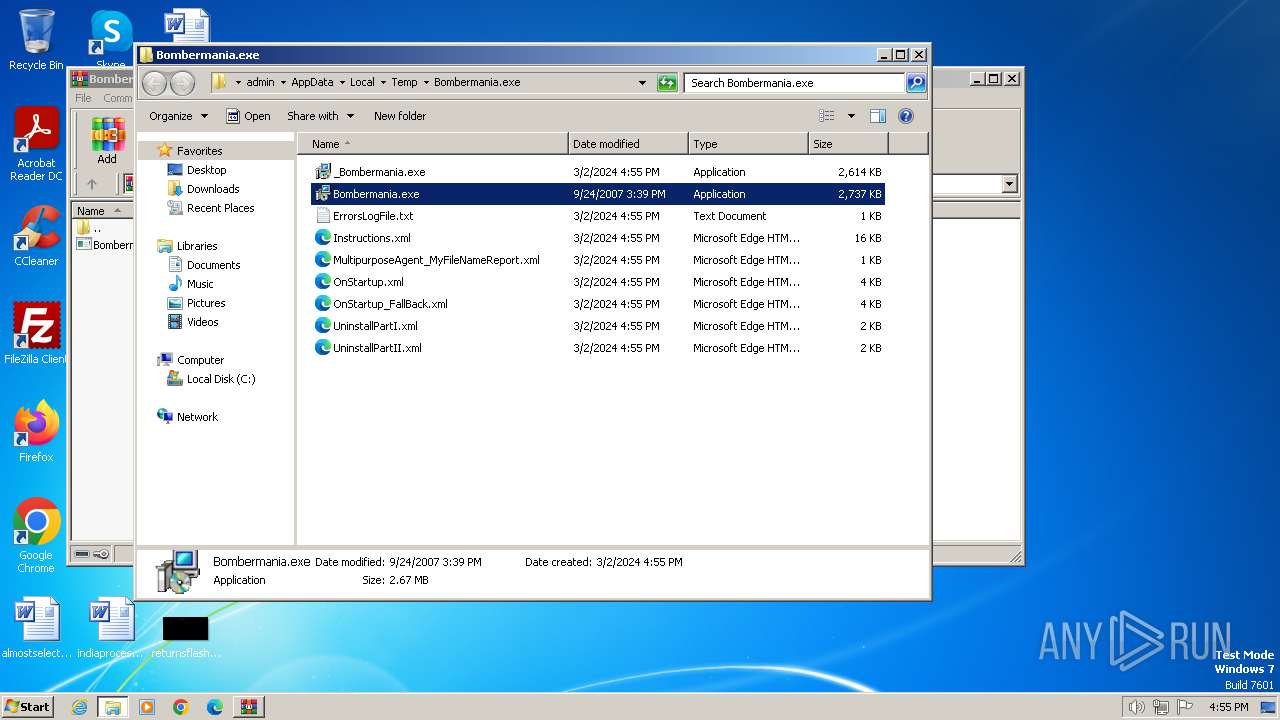Sort by Date modified column header
The image size is (1280, 720).
pos(628,144)
